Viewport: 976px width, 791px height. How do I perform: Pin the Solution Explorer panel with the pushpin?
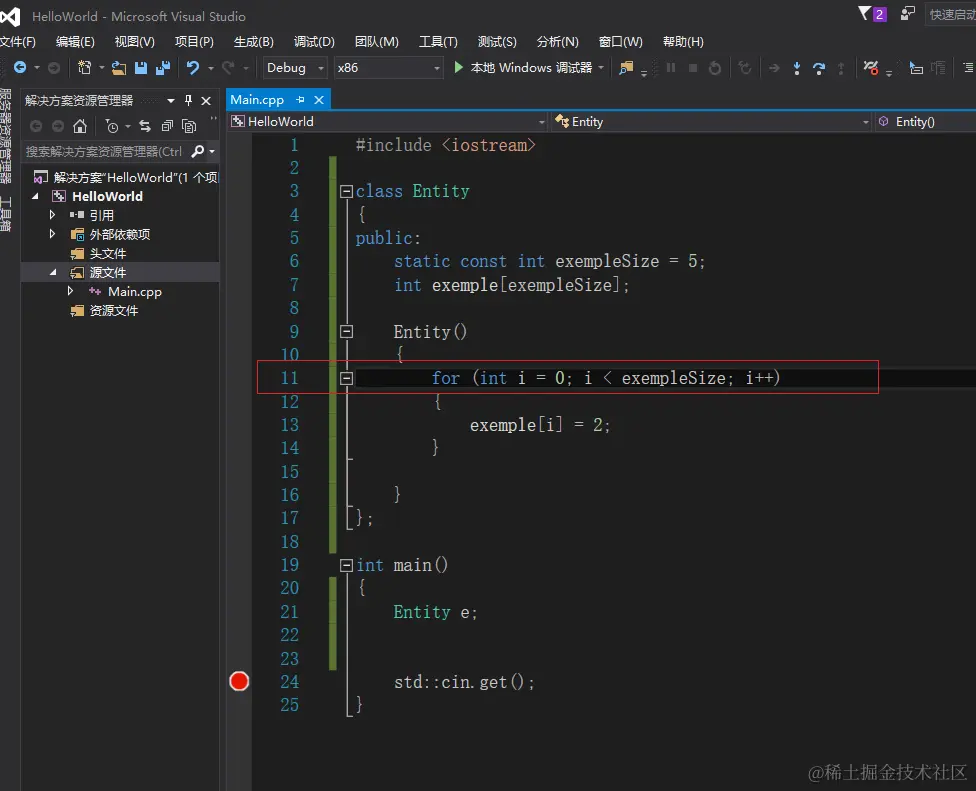[x=189, y=100]
